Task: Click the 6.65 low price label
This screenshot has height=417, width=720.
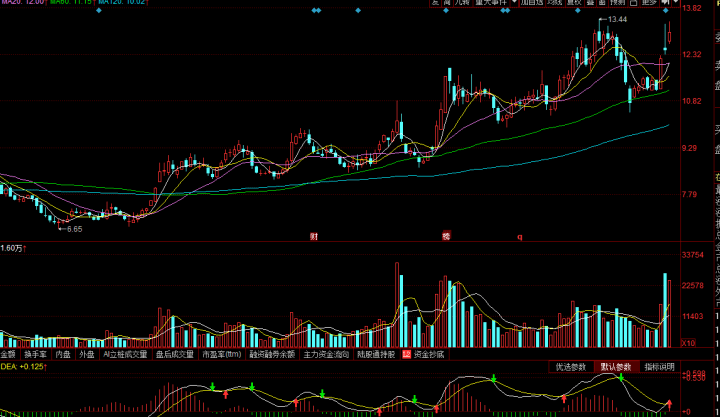Action: coord(73,229)
